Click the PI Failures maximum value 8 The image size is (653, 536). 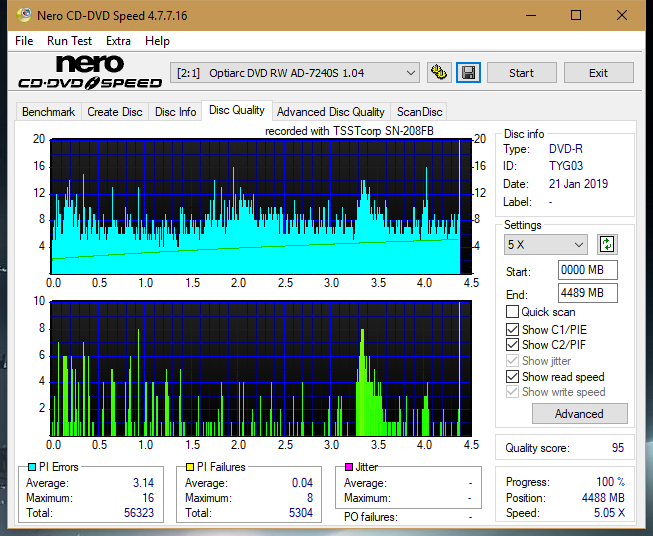(x=310, y=498)
